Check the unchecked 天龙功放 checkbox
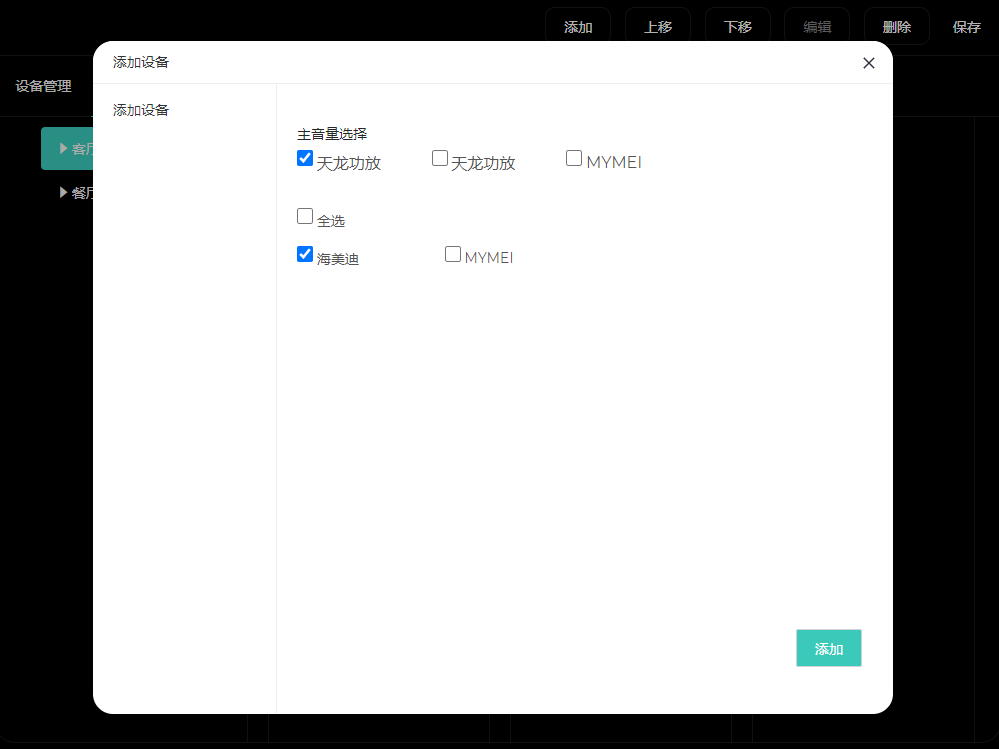The width and height of the screenshot is (999, 749). point(440,158)
